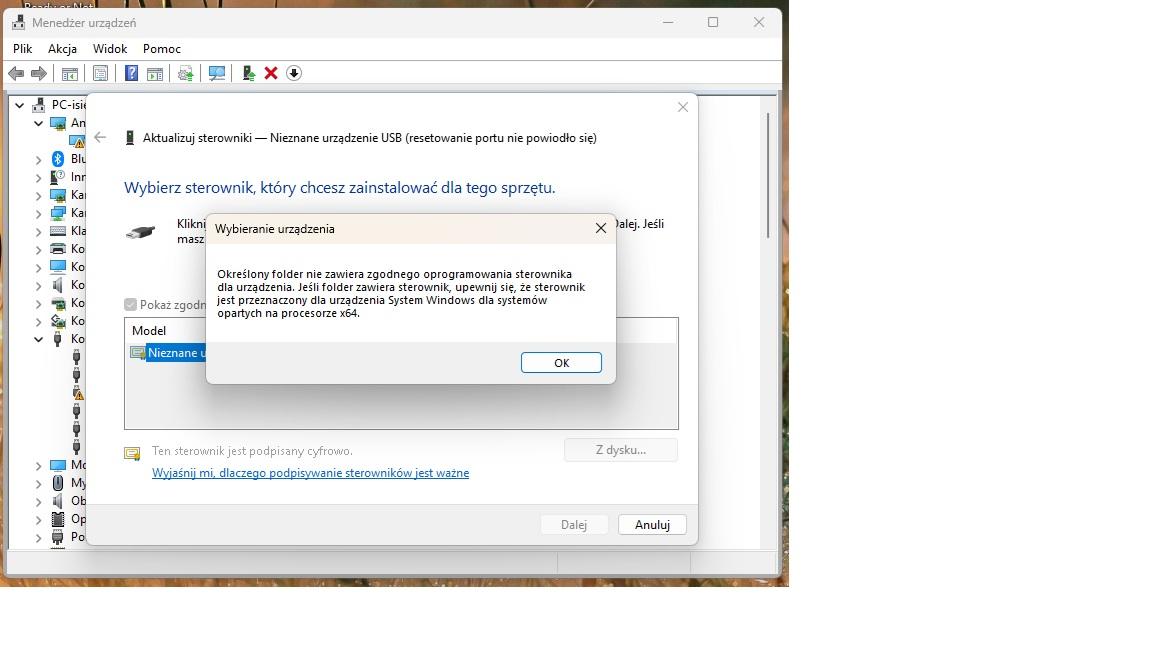Viewport: 1152px width, 648px height.
Task: Open the Akcja menu
Action: click(x=62, y=48)
